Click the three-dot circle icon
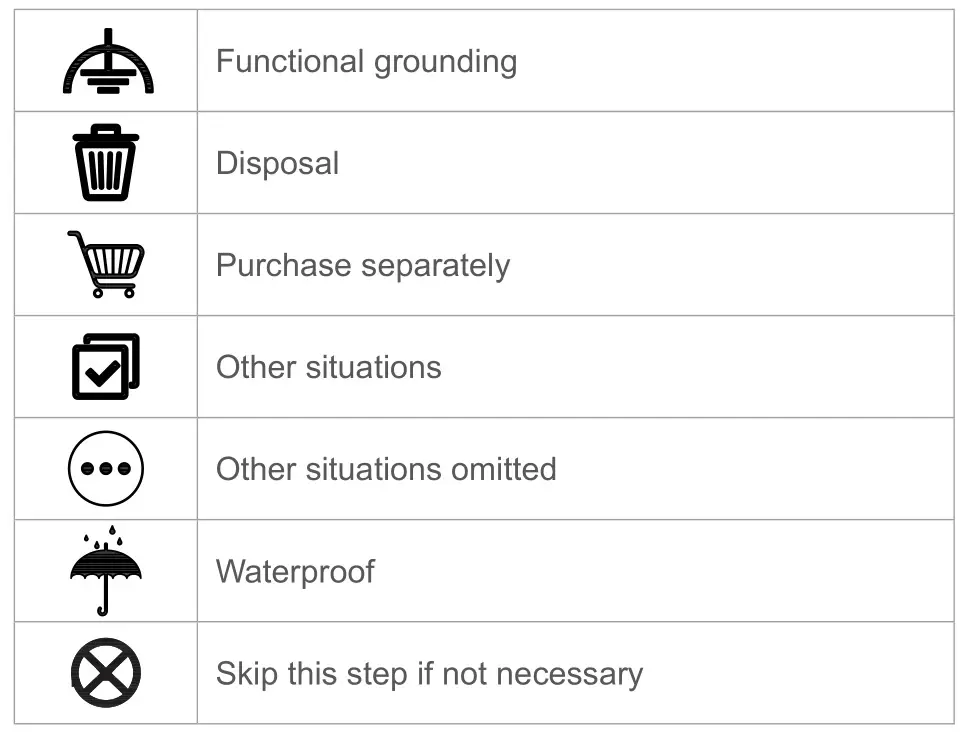 (106, 468)
